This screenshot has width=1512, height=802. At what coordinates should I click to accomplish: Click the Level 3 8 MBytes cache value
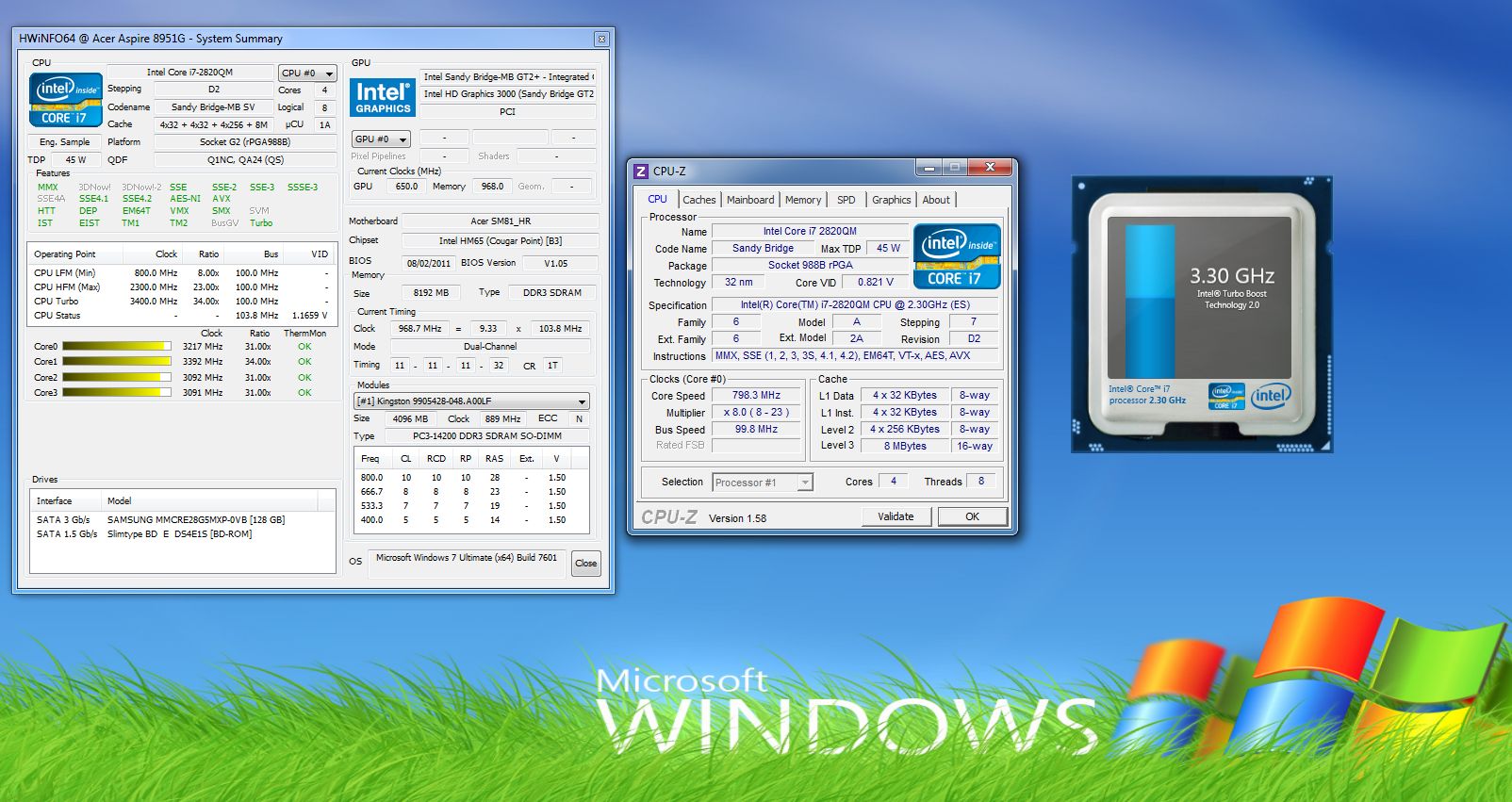point(904,447)
